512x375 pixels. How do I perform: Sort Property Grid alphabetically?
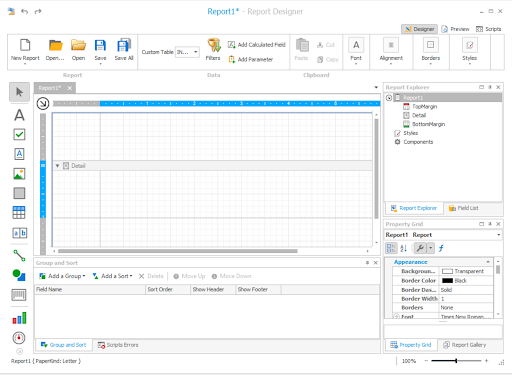(x=404, y=248)
